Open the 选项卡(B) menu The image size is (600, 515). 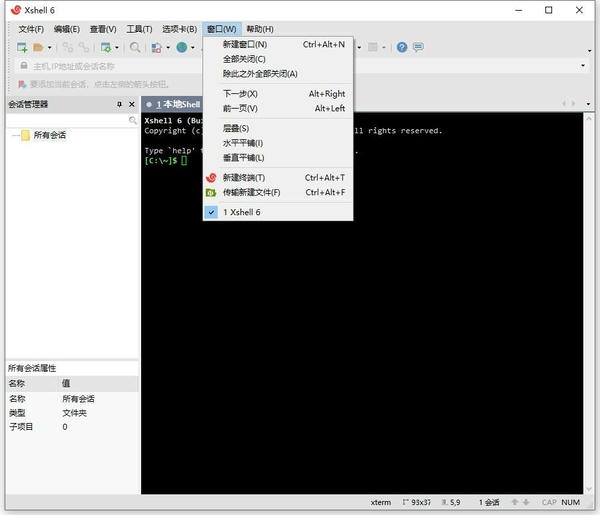(x=179, y=29)
